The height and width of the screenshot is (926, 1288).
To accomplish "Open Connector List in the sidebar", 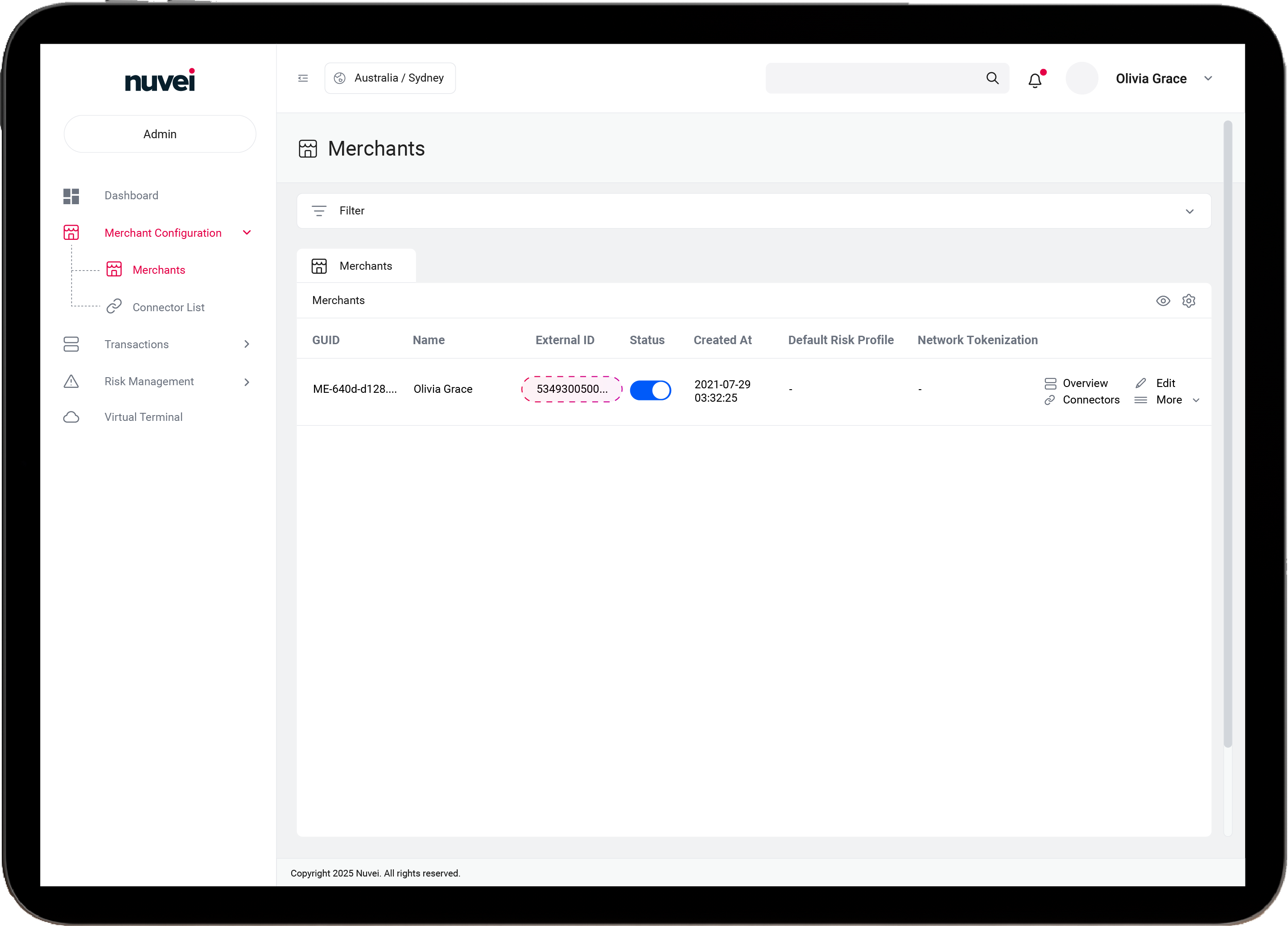I will 169,308.
